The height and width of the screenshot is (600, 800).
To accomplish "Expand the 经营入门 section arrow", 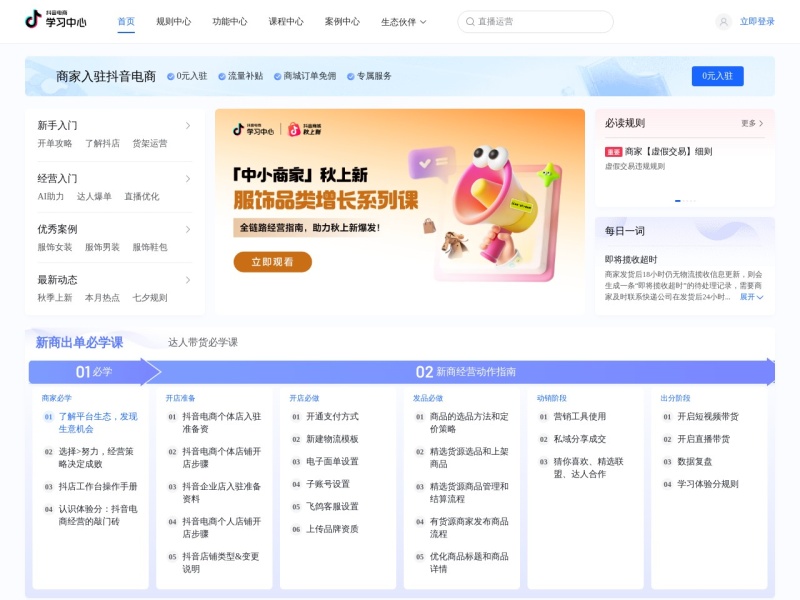I will click(188, 179).
